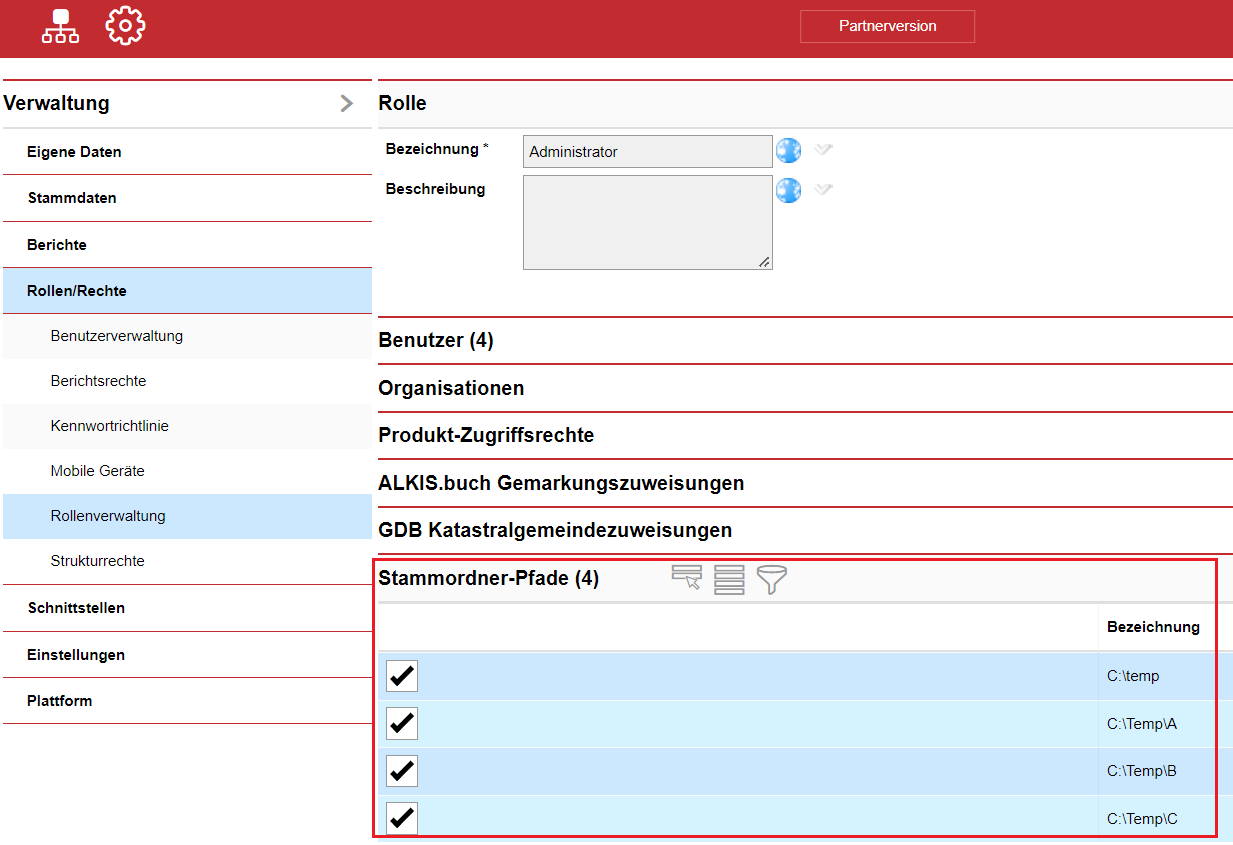Go to Berichtsrechte submenu item
1233x845 pixels.
point(187,381)
